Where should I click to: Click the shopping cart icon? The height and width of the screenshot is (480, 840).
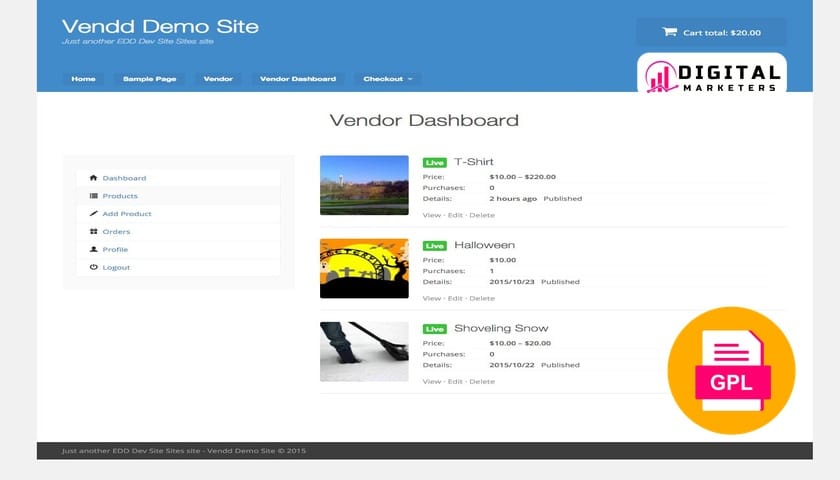tap(669, 32)
